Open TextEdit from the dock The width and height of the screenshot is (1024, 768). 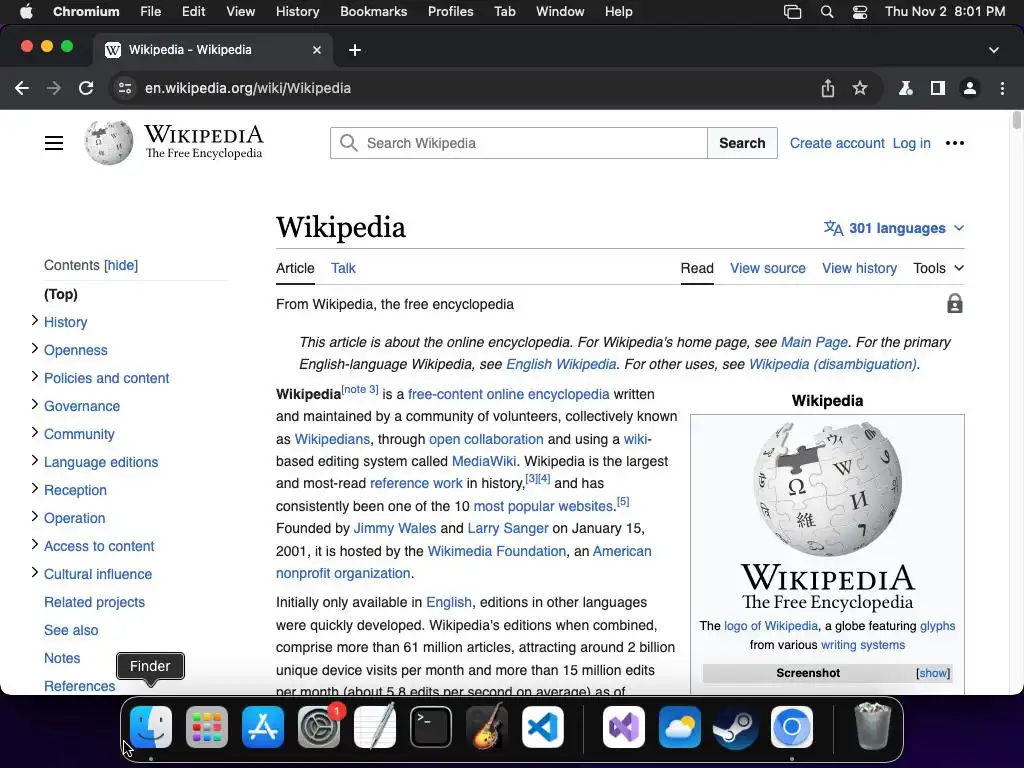[x=375, y=727]
